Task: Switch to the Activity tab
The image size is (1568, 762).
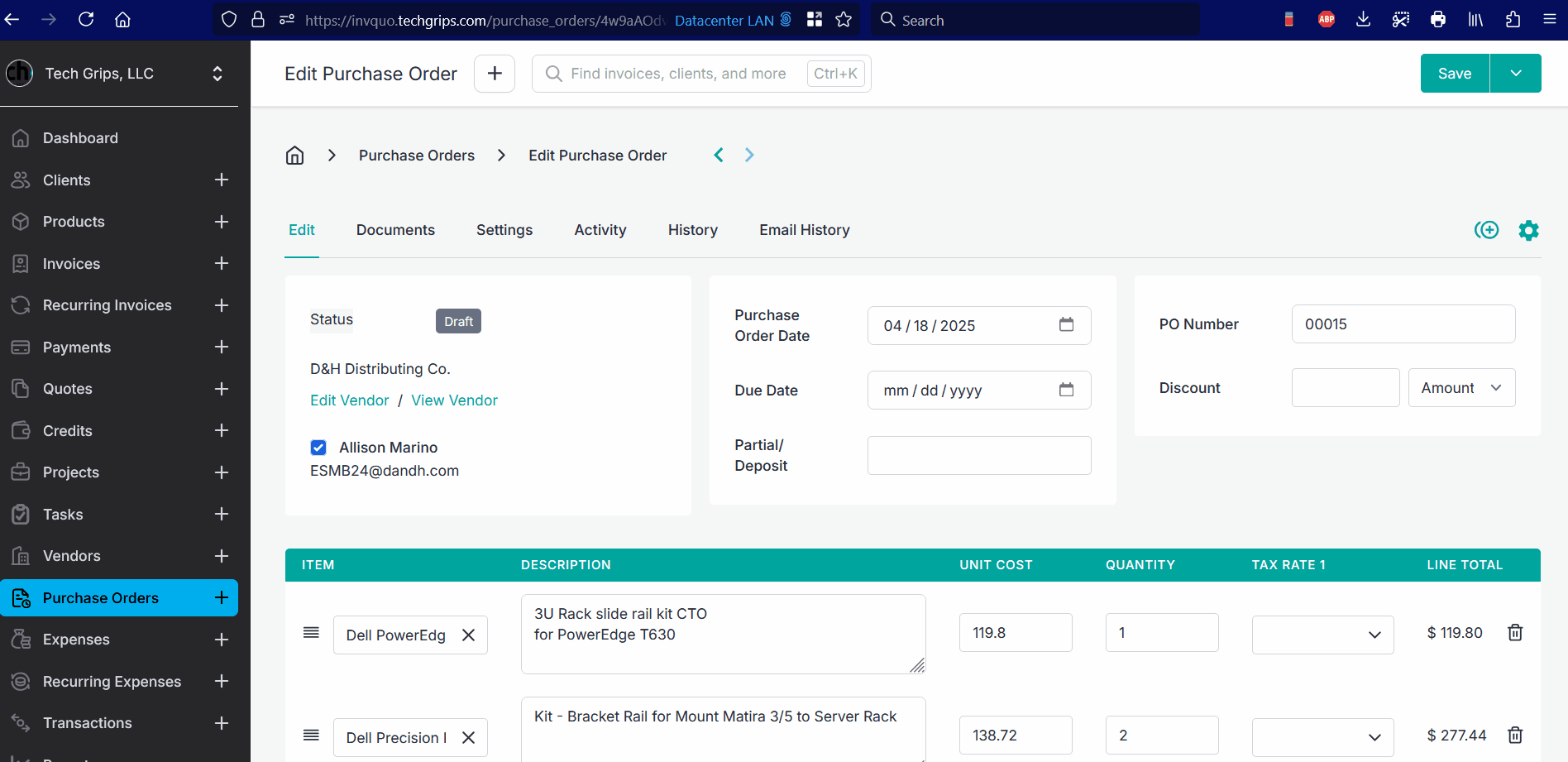Action: (x=600, y=230)
